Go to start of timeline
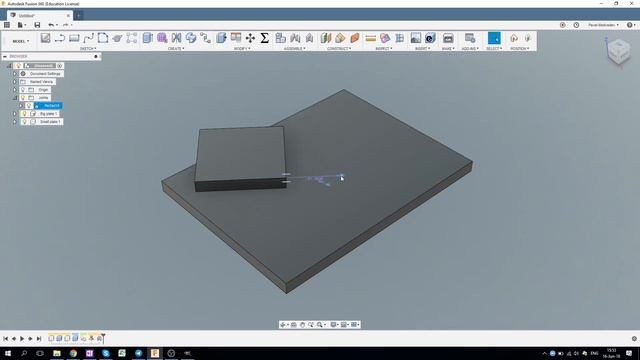This screenshot has height=360, width=640. [x=5, y=338]
